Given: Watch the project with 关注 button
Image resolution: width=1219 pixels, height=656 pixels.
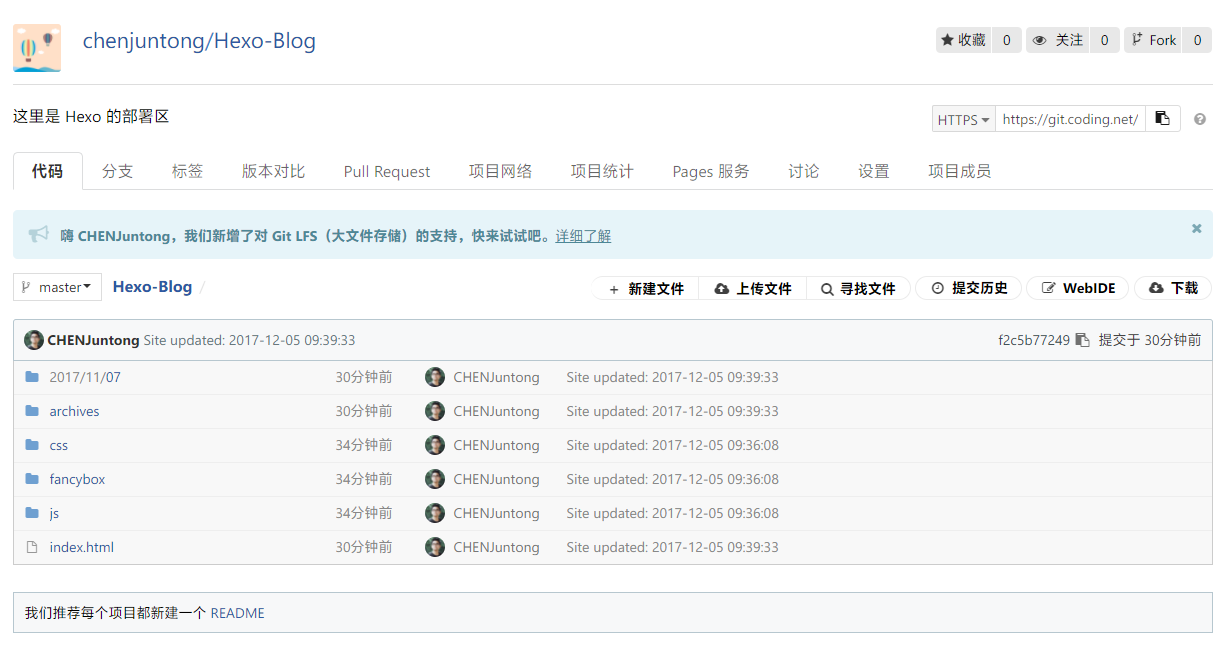Looking at the screenshot, I should pyautogui.click(x=1058, y=40).
